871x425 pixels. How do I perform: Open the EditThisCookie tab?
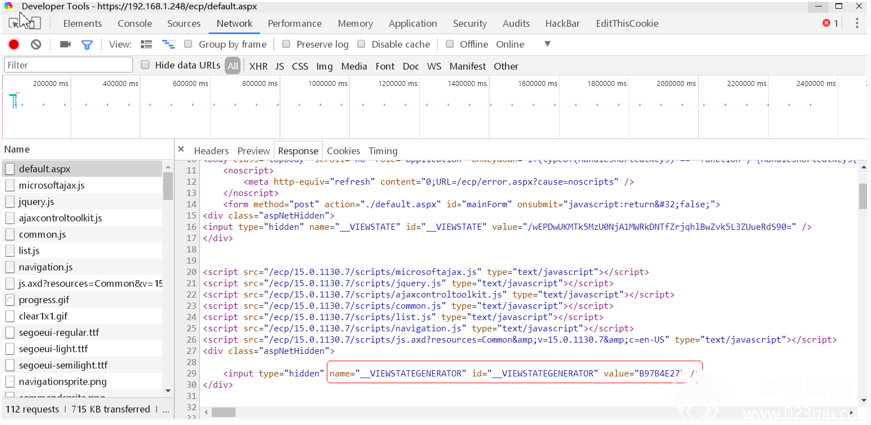[x=627, y=23]
